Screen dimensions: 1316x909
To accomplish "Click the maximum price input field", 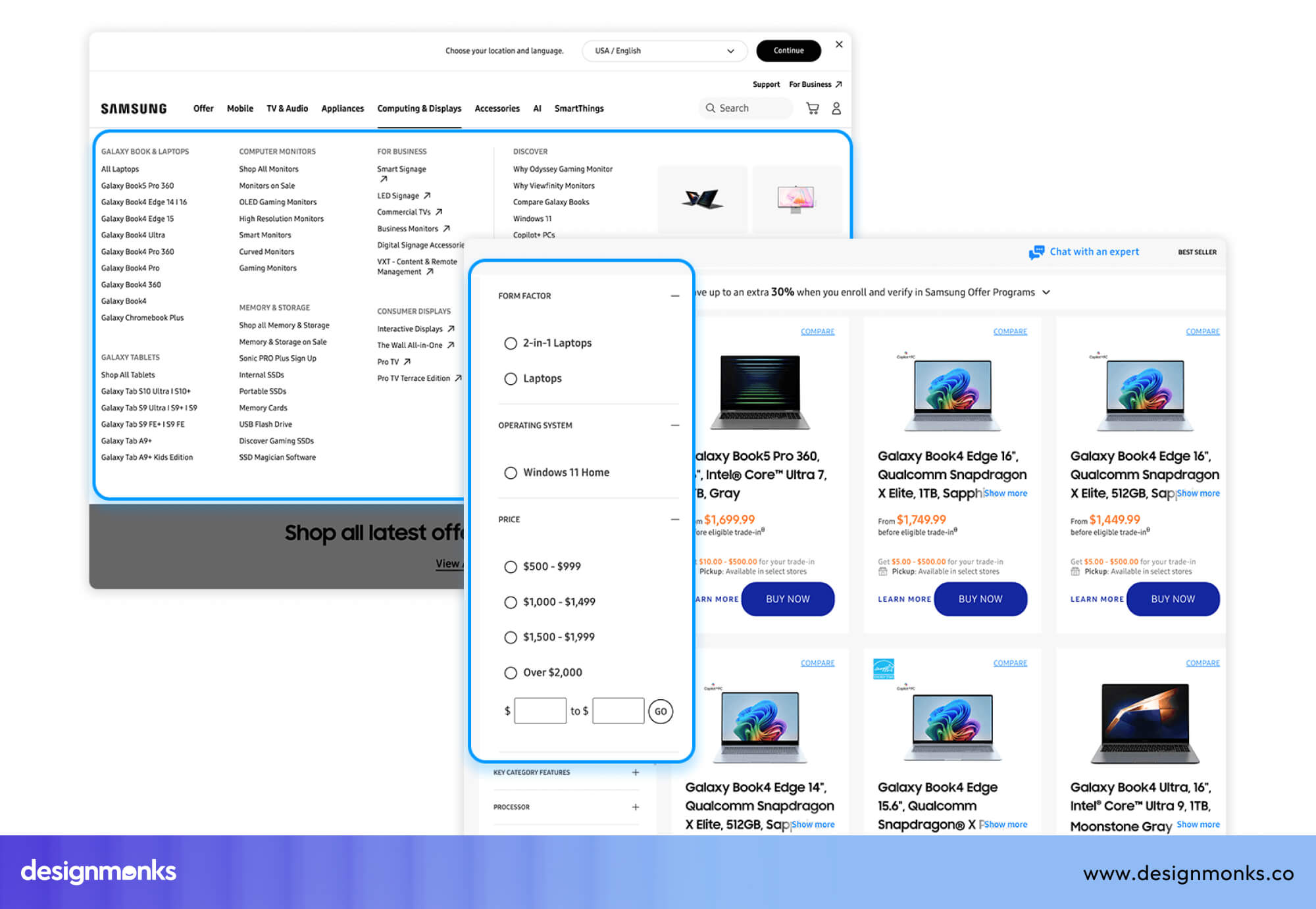I will (x=618, y=711).
